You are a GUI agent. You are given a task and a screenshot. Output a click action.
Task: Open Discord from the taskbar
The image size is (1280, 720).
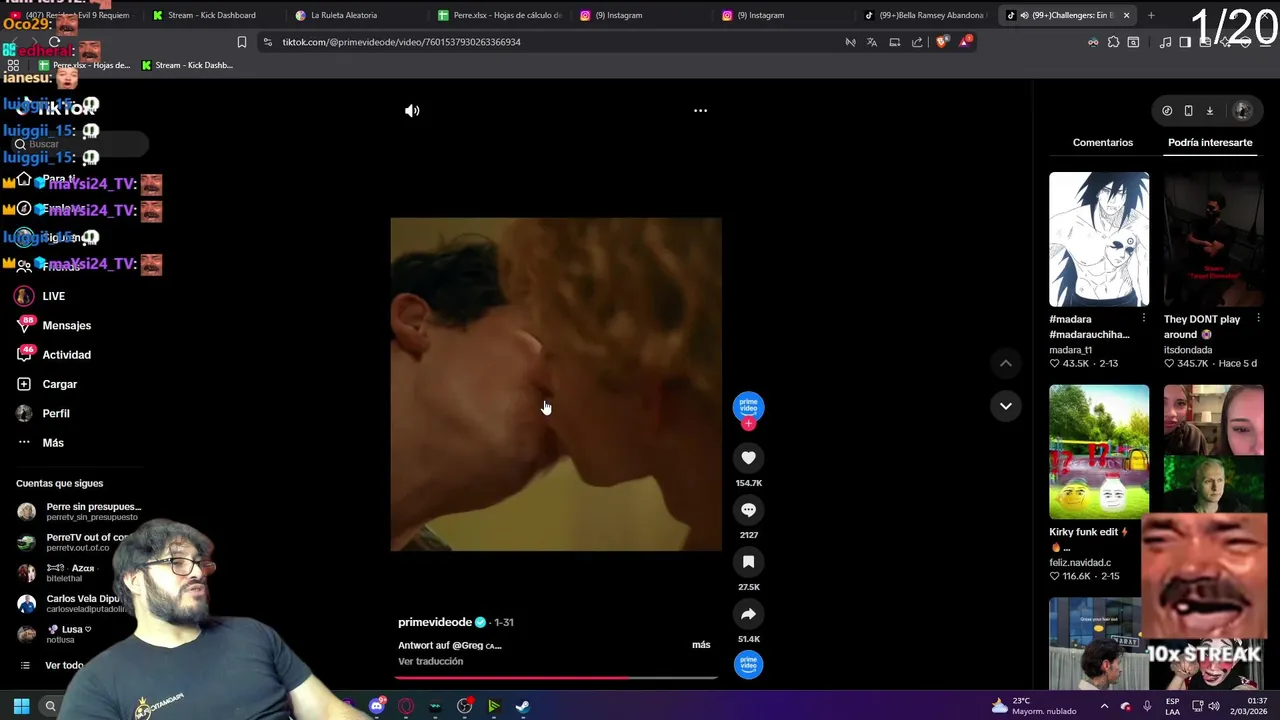pos(377,706)
